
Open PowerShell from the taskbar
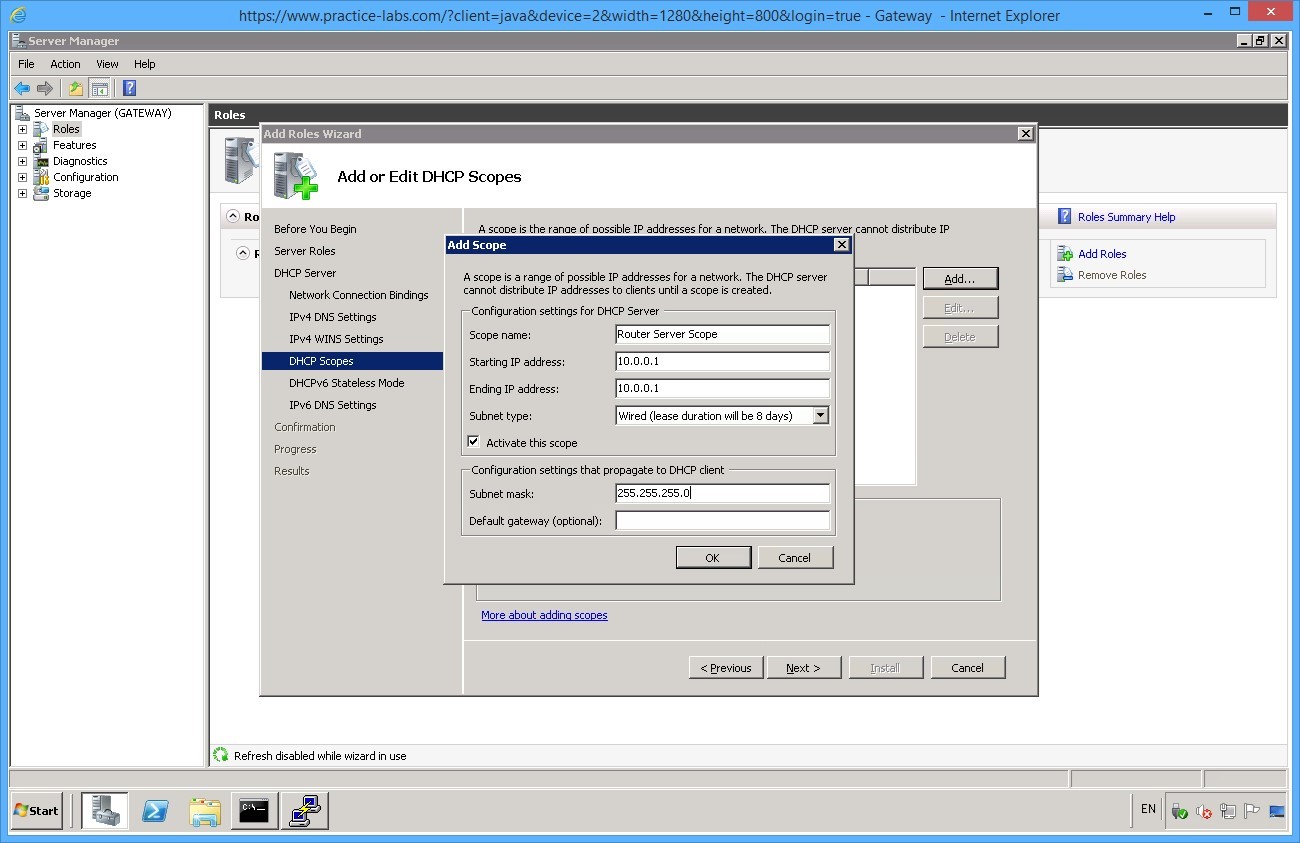(155, 811)
